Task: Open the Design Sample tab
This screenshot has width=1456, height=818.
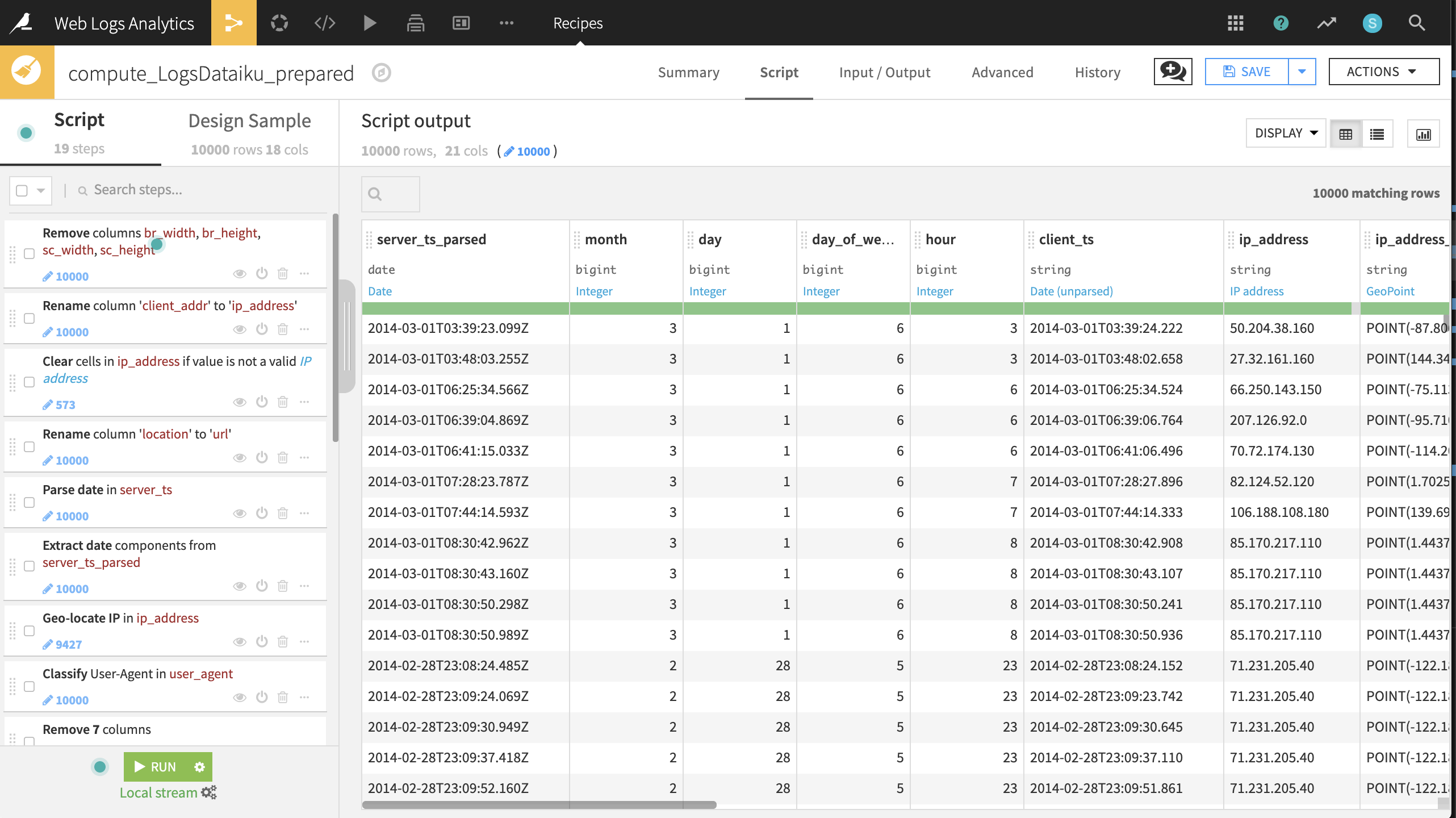Action: [250, 134]
